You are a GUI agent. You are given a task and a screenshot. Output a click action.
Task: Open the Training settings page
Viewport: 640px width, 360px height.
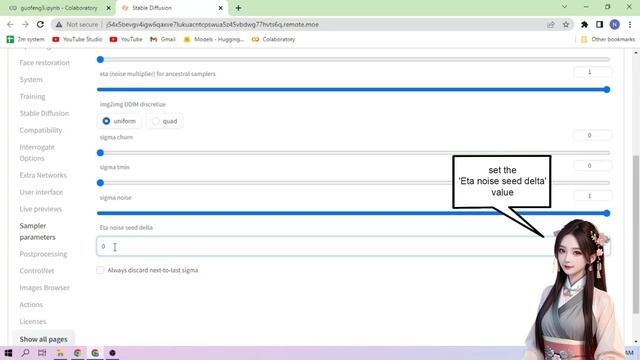tap(32, 96)
